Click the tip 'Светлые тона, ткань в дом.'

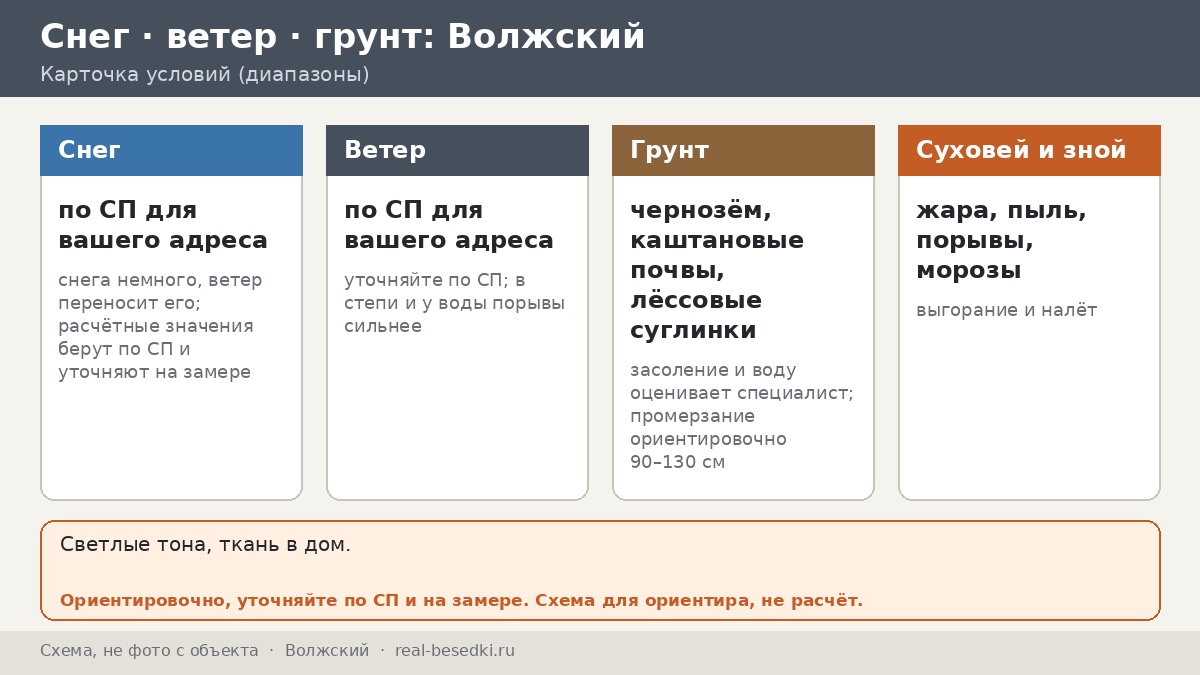click(x=205, y=545)
